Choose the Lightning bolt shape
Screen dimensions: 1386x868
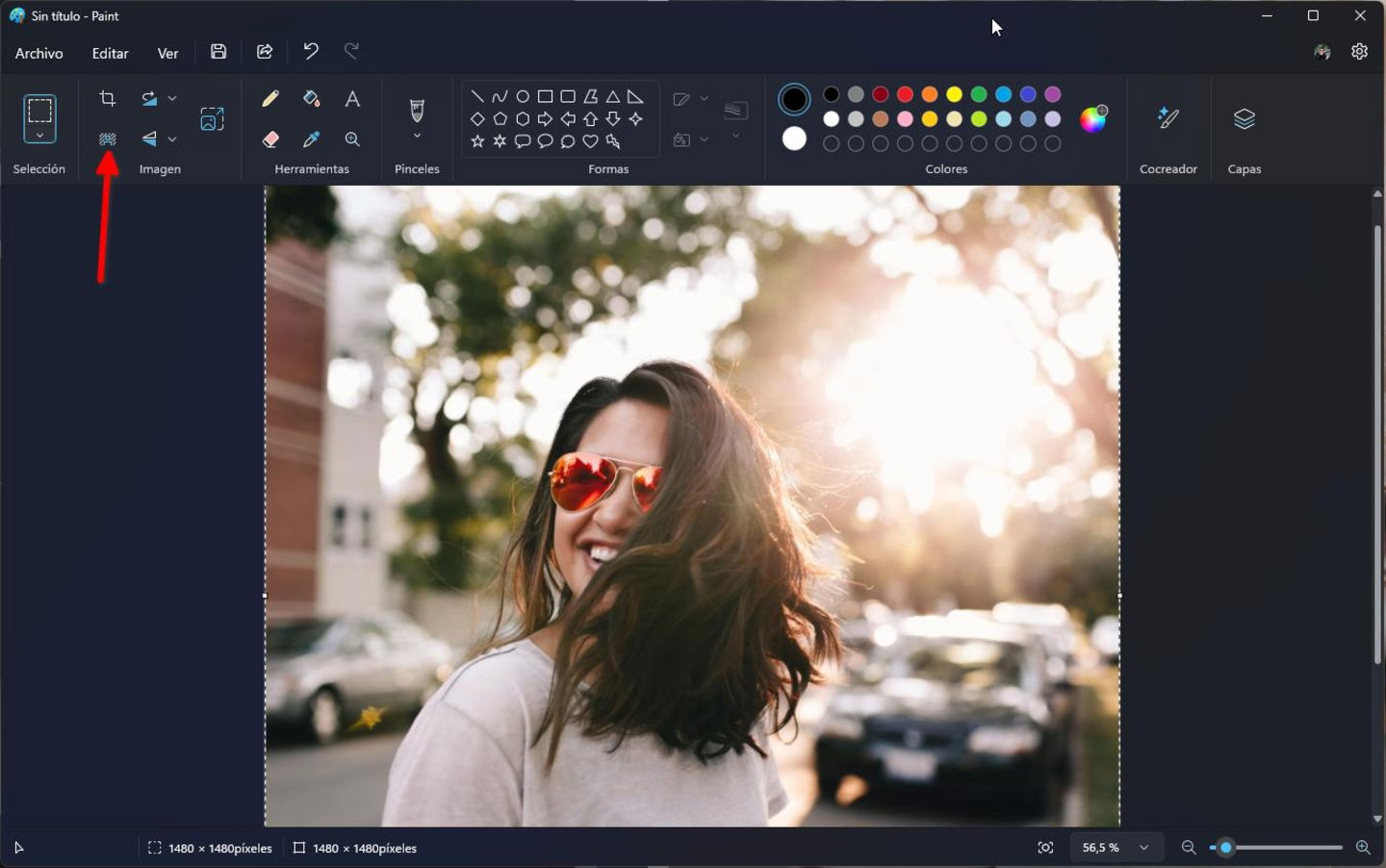click(613, 141)
